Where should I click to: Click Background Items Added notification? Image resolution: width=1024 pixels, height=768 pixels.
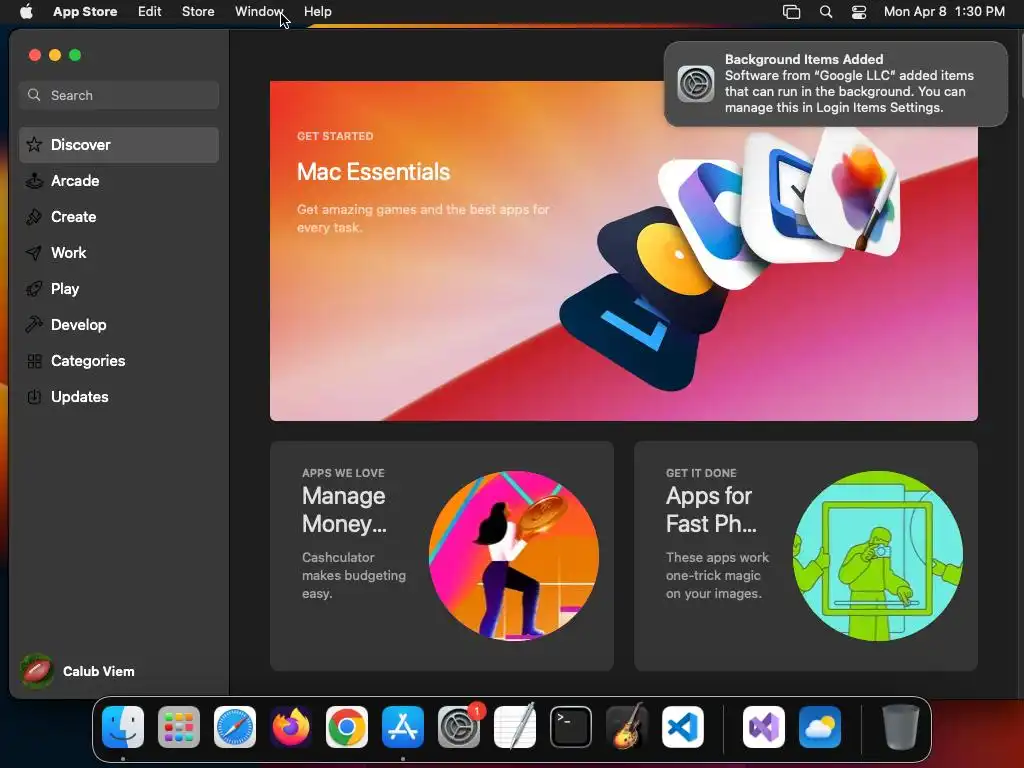pos(835,84)
